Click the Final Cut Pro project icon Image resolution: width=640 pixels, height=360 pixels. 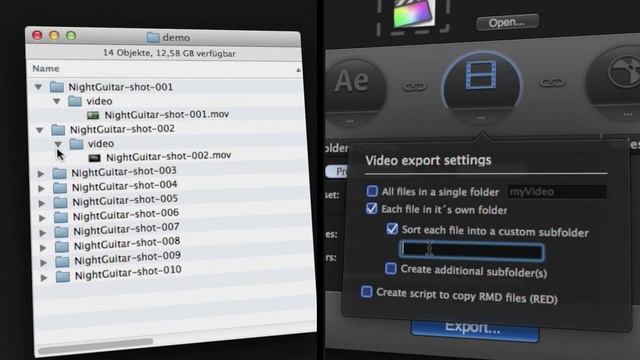(x=414, y=13)
